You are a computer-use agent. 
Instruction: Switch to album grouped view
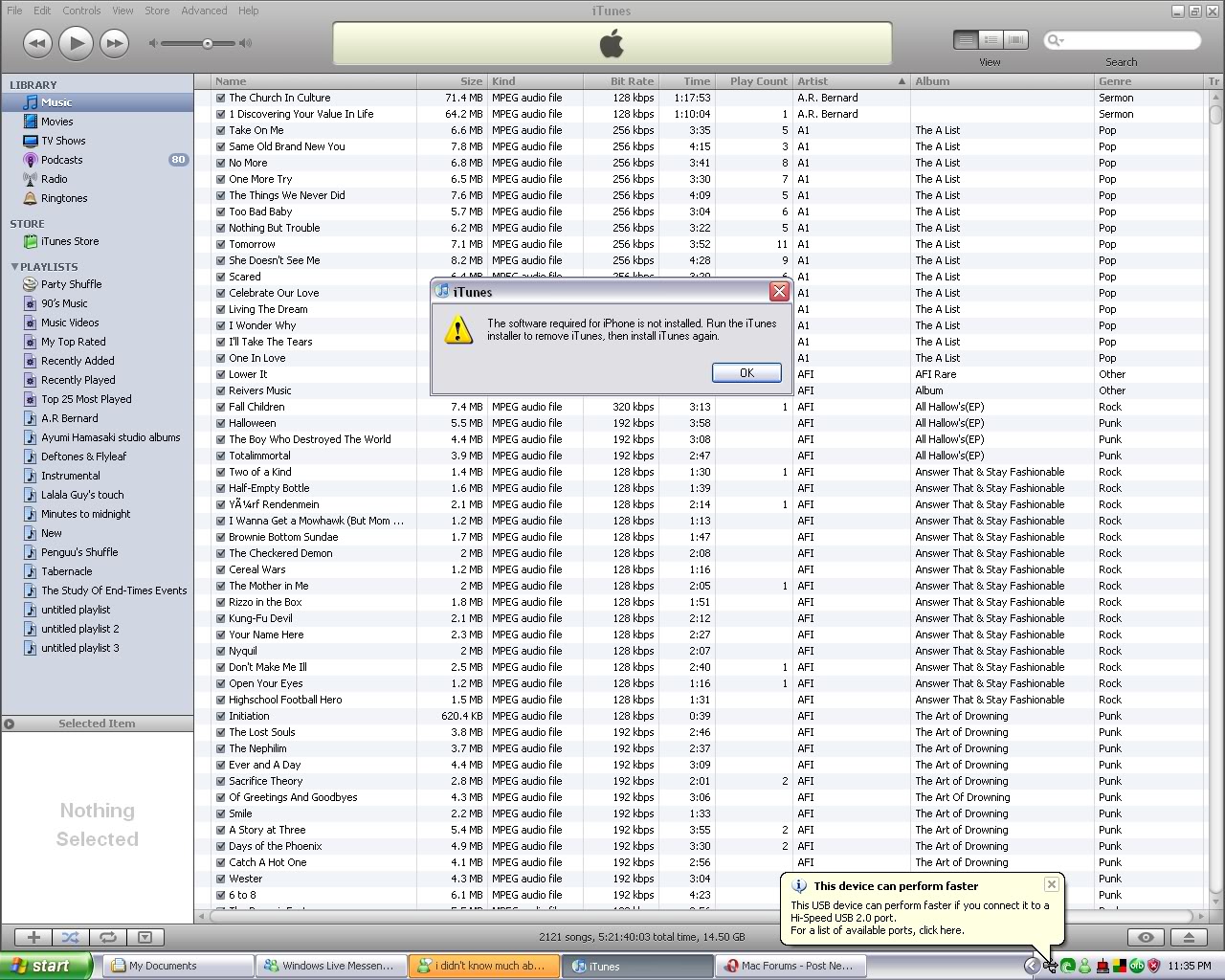991,39
